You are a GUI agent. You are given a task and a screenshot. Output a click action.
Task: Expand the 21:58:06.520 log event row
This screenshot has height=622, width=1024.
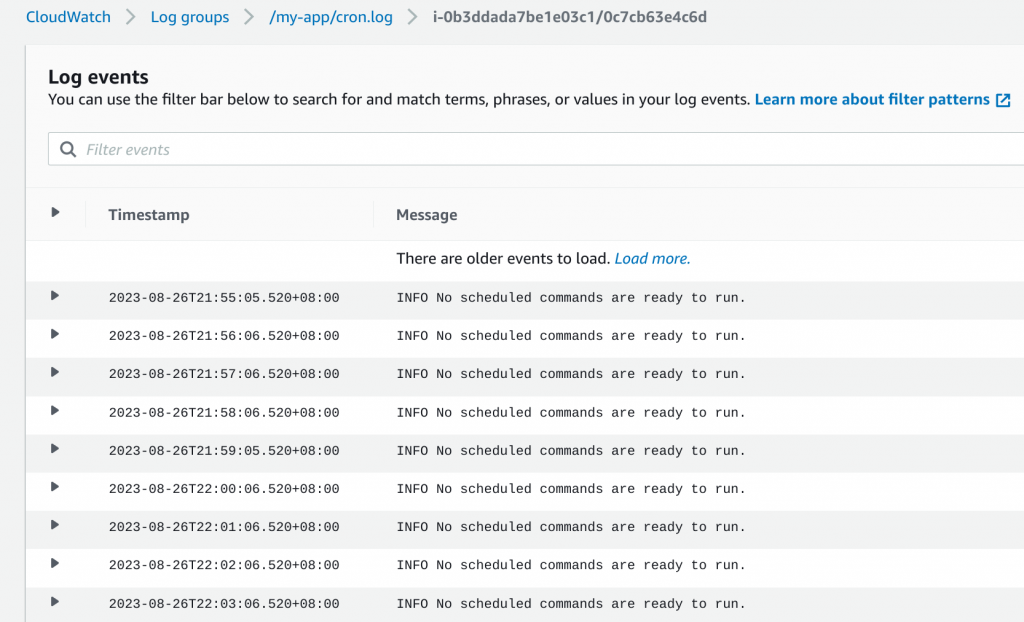click(x=55, y=411)
